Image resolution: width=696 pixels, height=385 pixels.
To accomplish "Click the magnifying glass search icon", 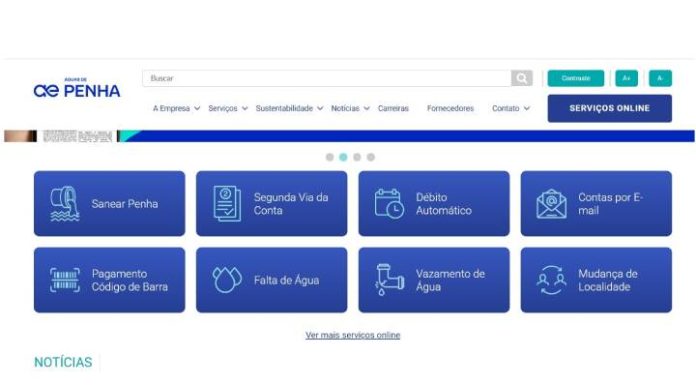I will 522,78.
